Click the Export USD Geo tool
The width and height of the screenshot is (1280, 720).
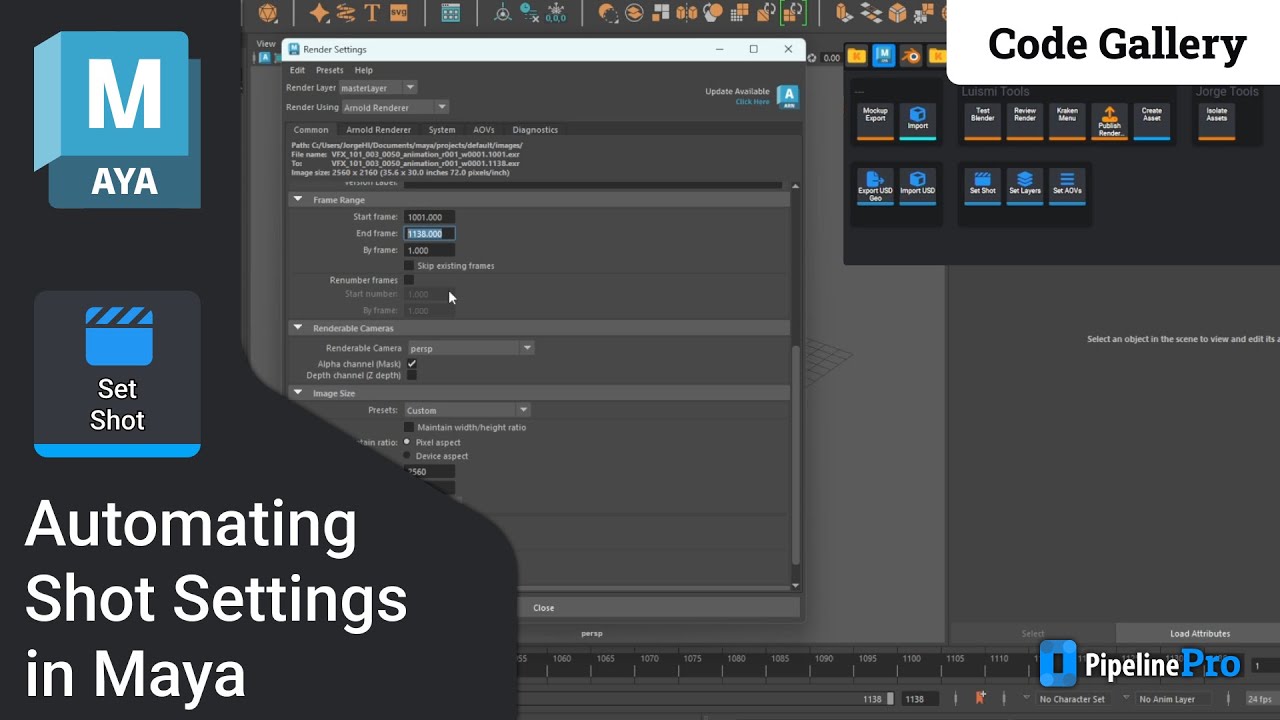[875, 186]
